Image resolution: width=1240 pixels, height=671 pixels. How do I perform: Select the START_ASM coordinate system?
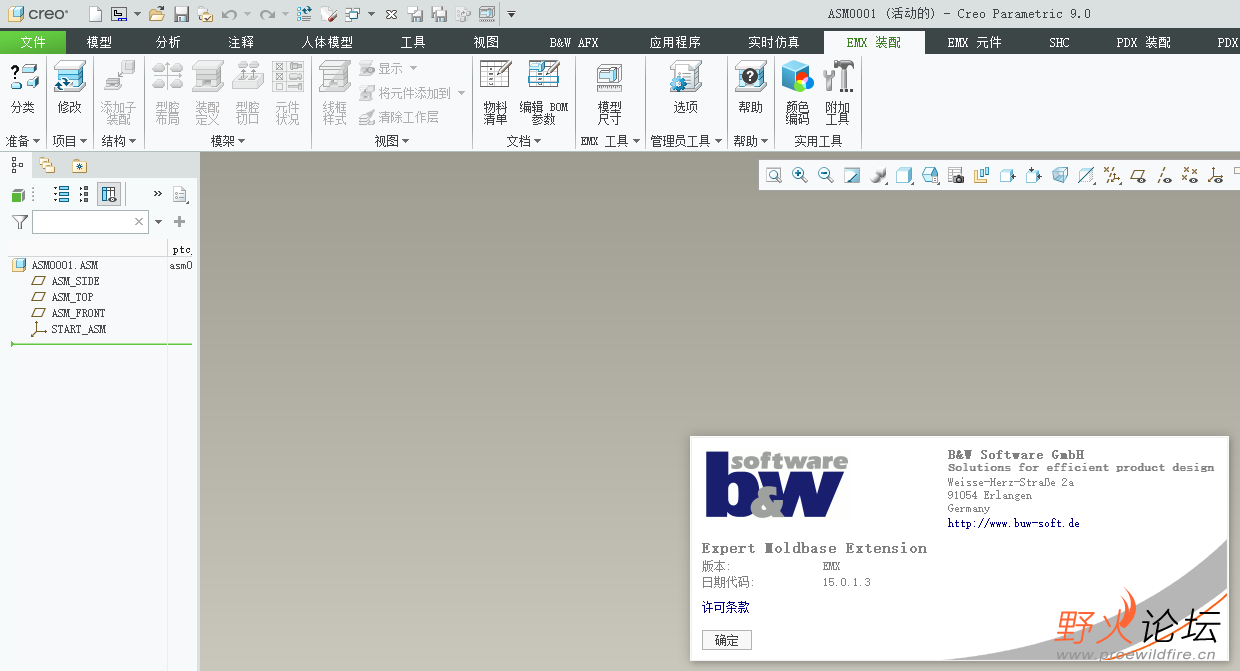pos(78,329)
